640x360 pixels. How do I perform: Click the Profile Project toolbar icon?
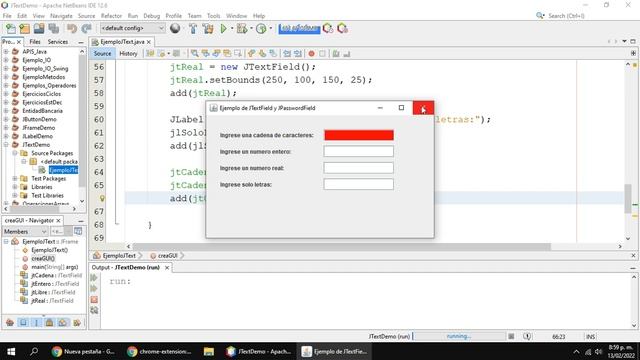[261, 29]
